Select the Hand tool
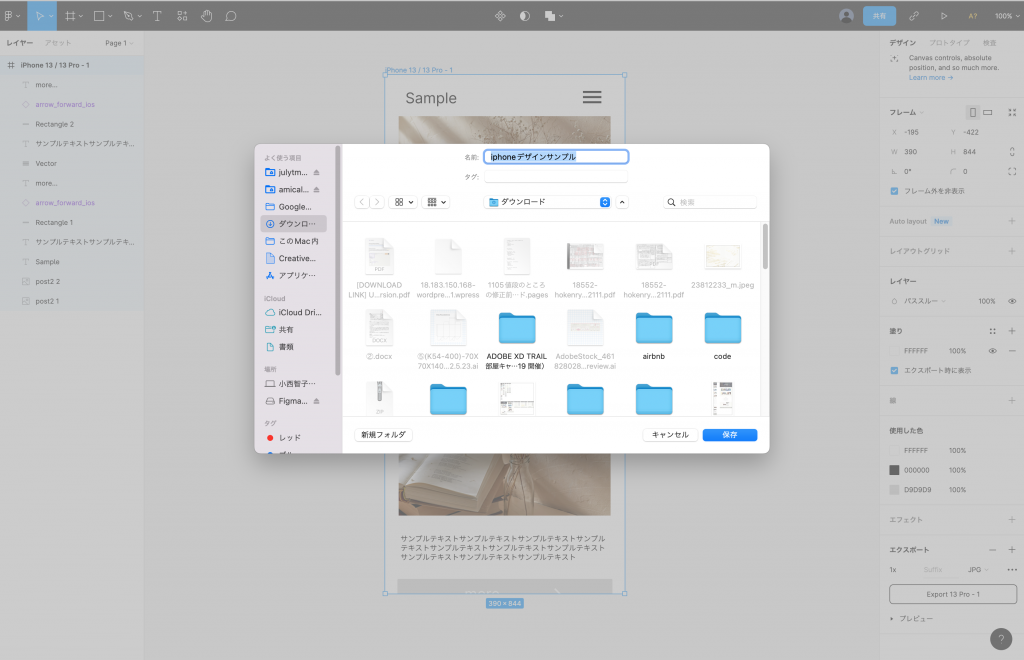 [207, 16]
